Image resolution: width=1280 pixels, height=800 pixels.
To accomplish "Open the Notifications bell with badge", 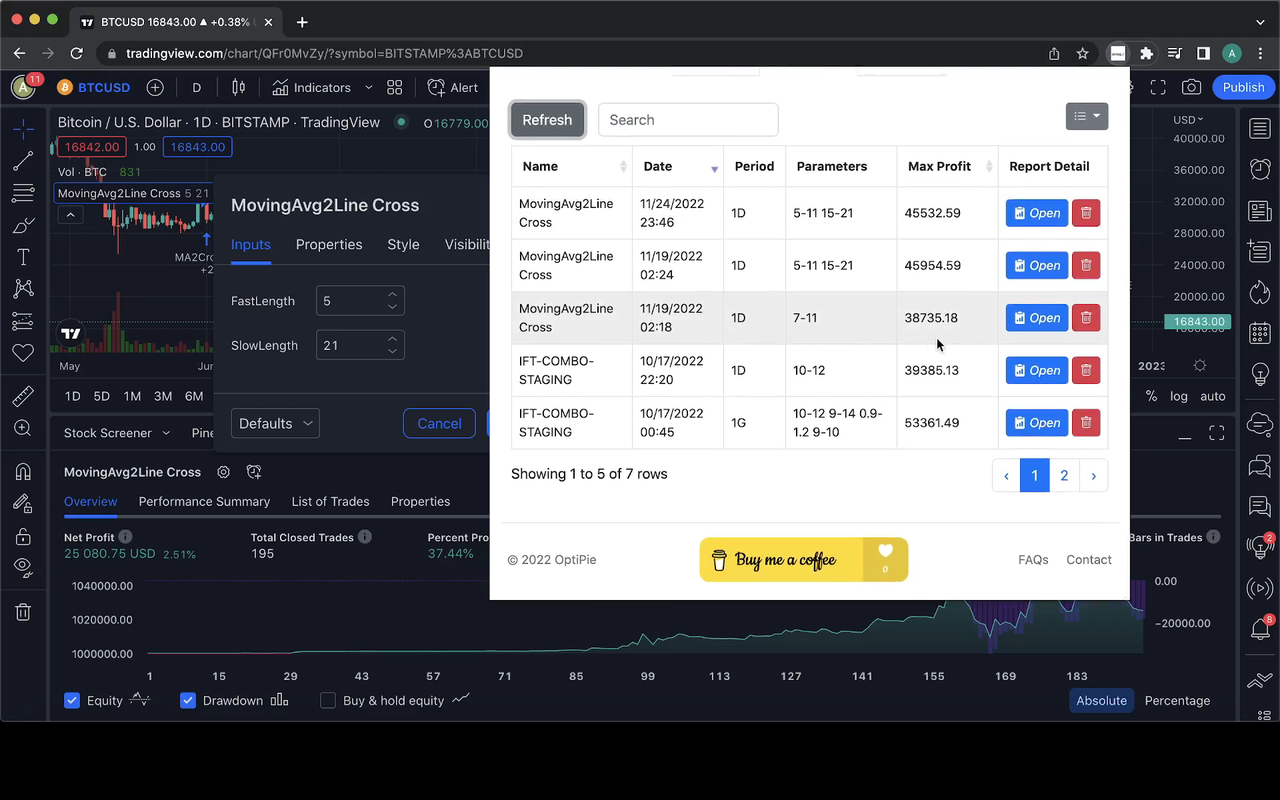I will (x=1260, y=628).
